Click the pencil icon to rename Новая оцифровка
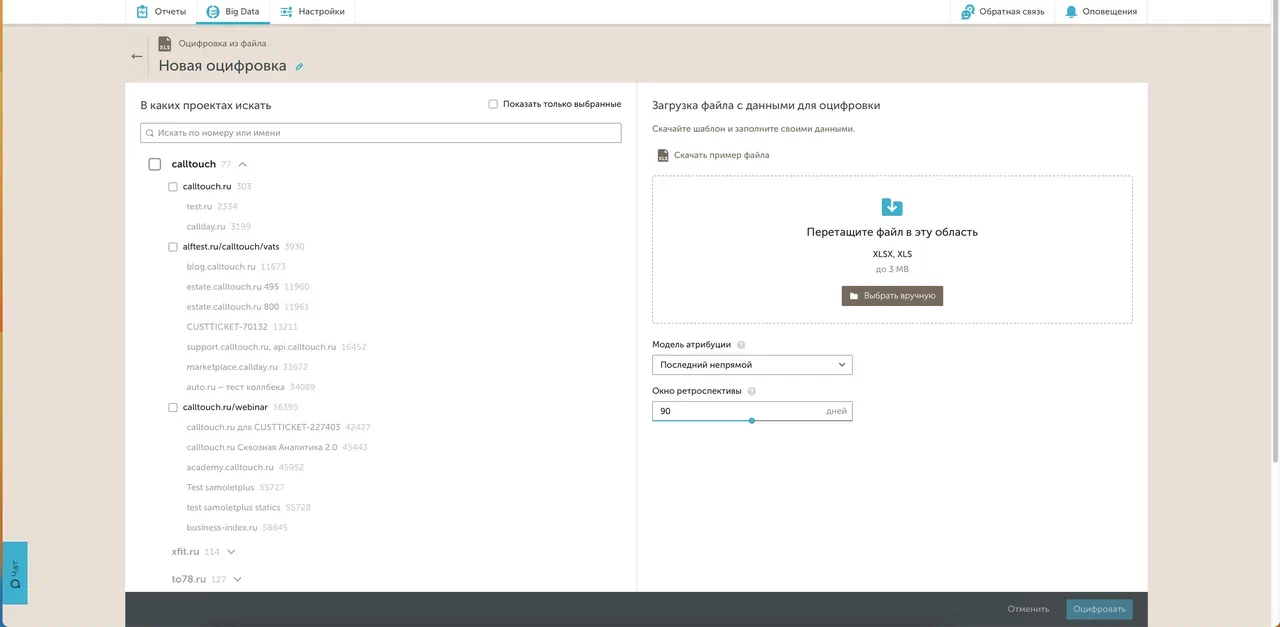This screenshot has height=627, width=1280. (299, 67)
